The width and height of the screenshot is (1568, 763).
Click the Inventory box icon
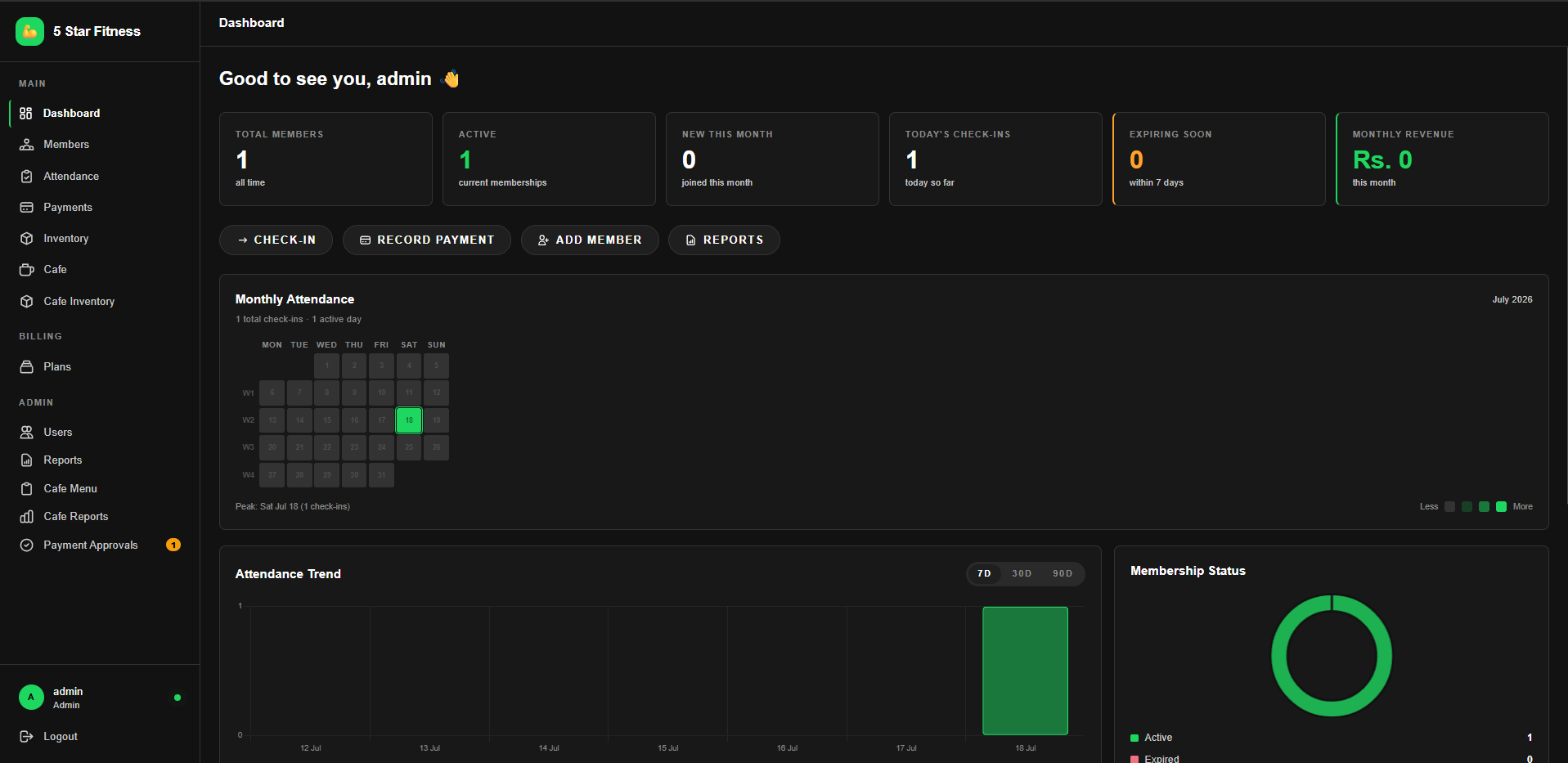click(x=26, y=238)
